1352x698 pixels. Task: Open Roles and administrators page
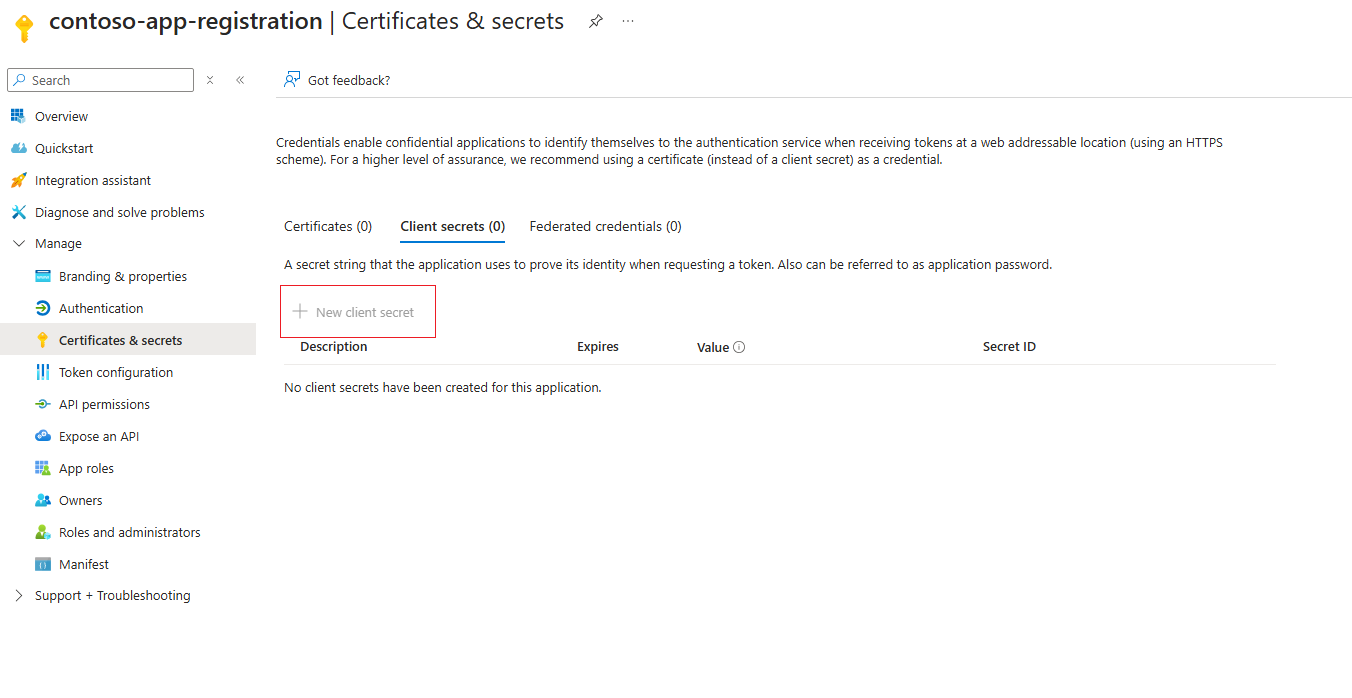pyautogui.click(x=128, y=532)
